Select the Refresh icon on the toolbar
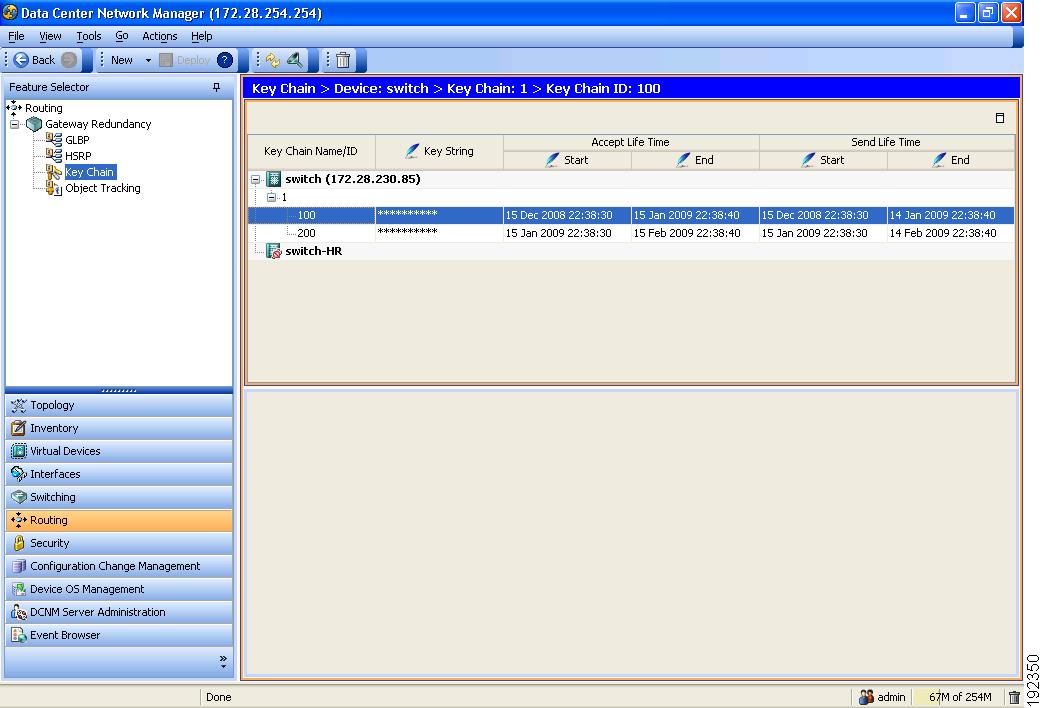 click(x=272, y=60)
